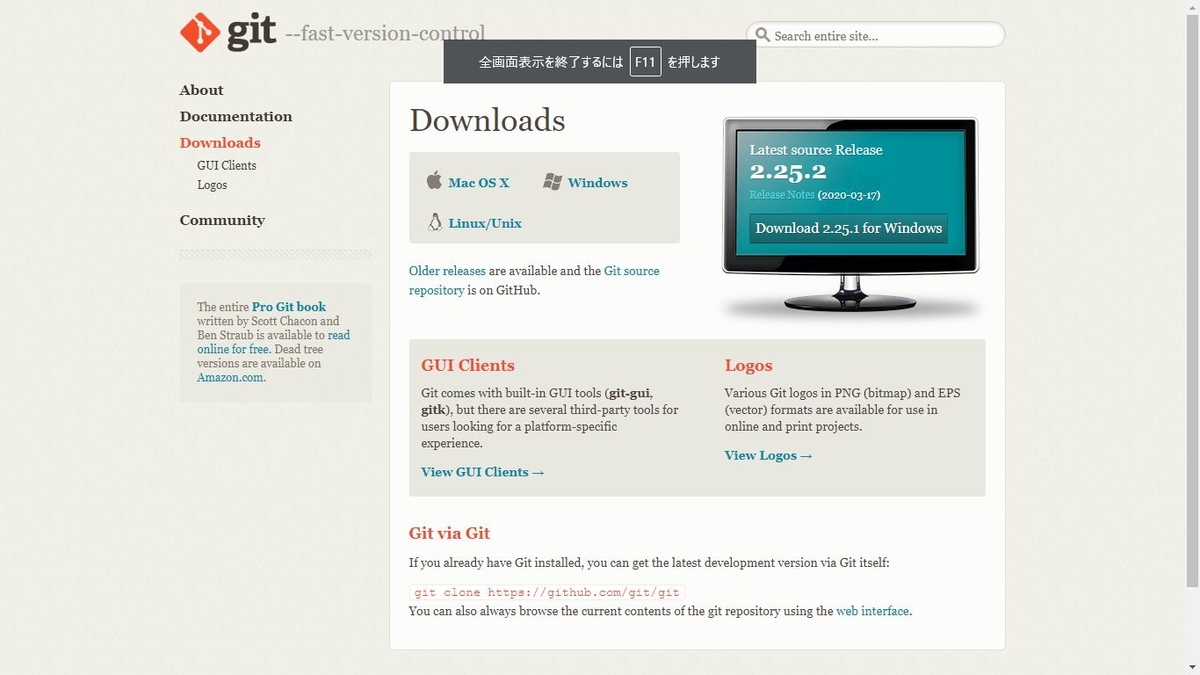1200x675 pixels.
Task: Click View Logos link
Action: 769,455
